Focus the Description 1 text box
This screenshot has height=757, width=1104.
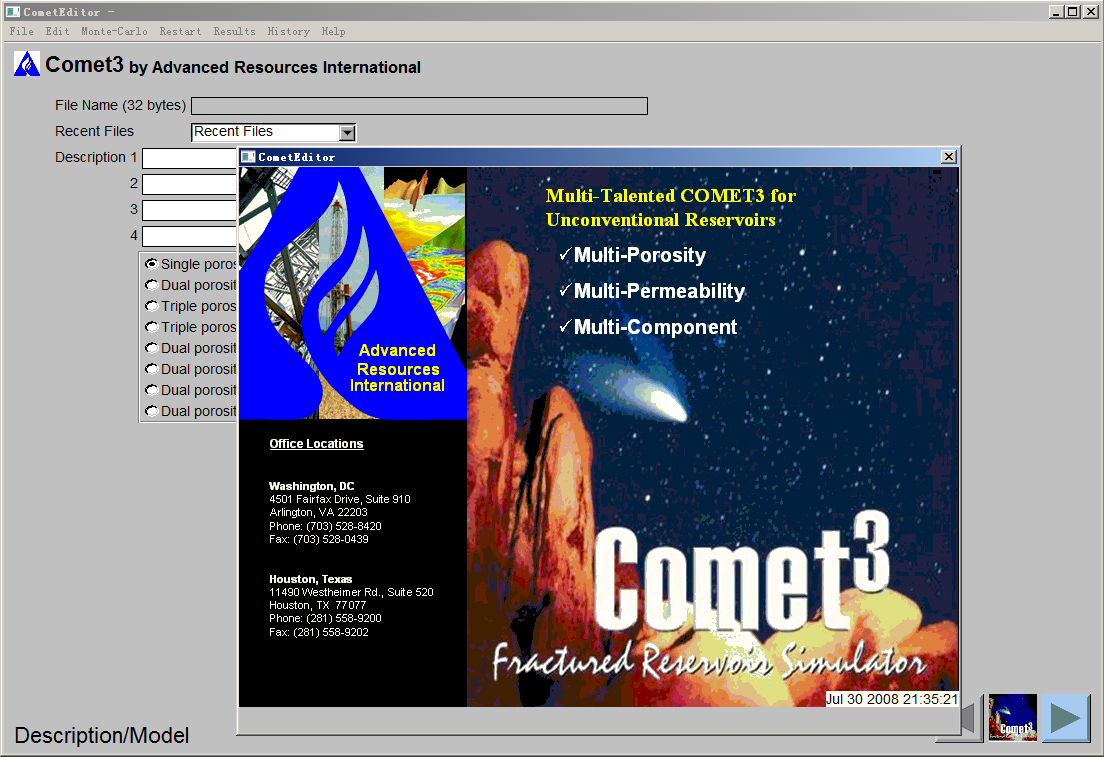point(190,158)
